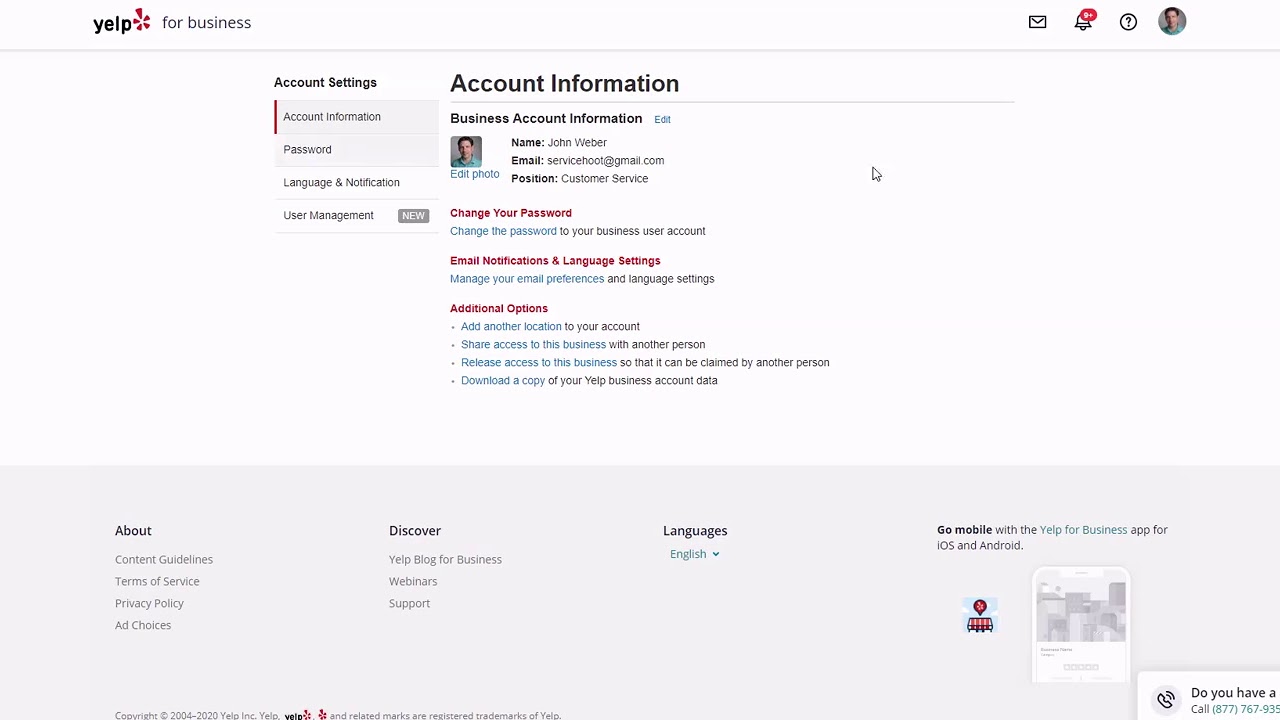Open Ad Choices footer link
The image size is (1280, 720).
point(143,626)
